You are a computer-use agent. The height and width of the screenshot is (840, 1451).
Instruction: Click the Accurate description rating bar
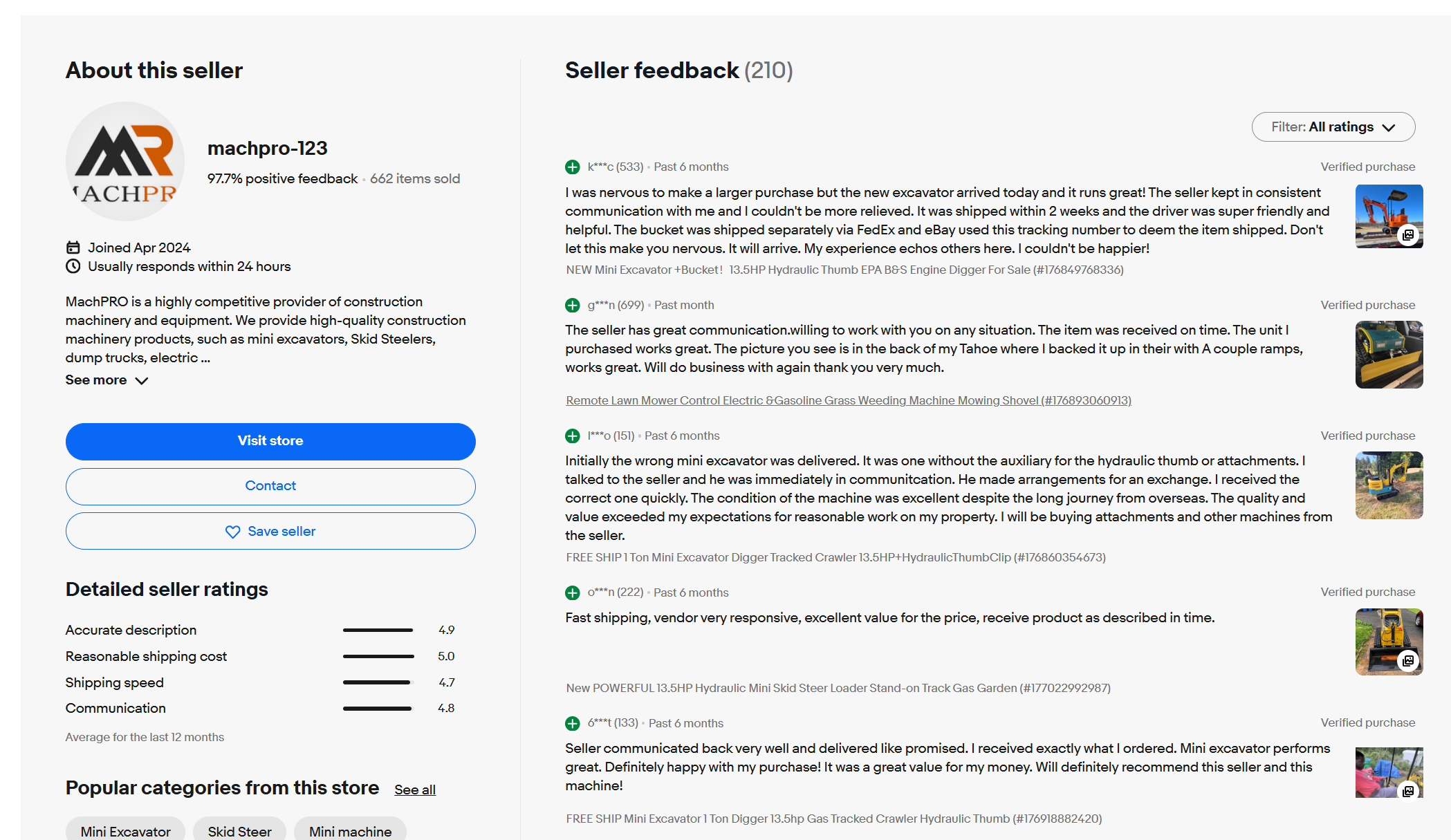[378, 631]
